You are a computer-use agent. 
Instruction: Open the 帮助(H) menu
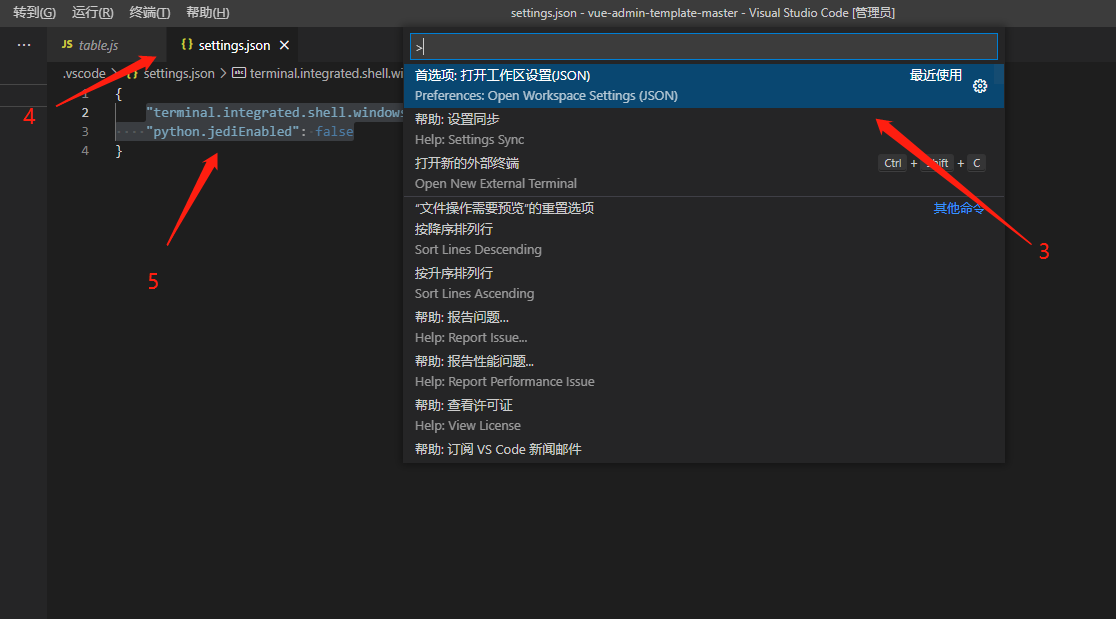(207, 13)
